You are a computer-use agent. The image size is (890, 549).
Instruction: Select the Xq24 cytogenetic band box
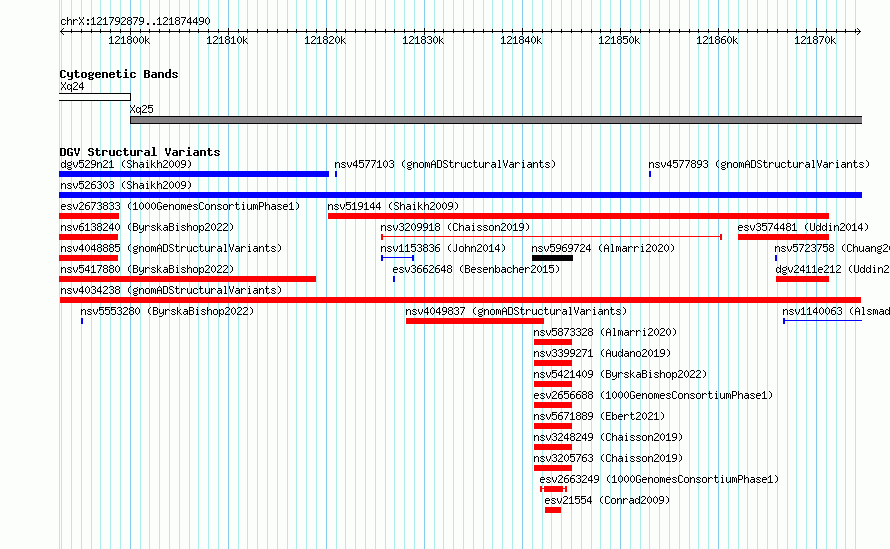(95, 97)
